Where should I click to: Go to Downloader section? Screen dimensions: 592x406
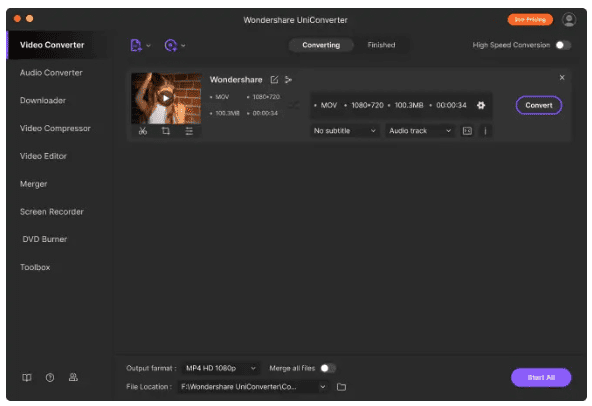[43, 100]
